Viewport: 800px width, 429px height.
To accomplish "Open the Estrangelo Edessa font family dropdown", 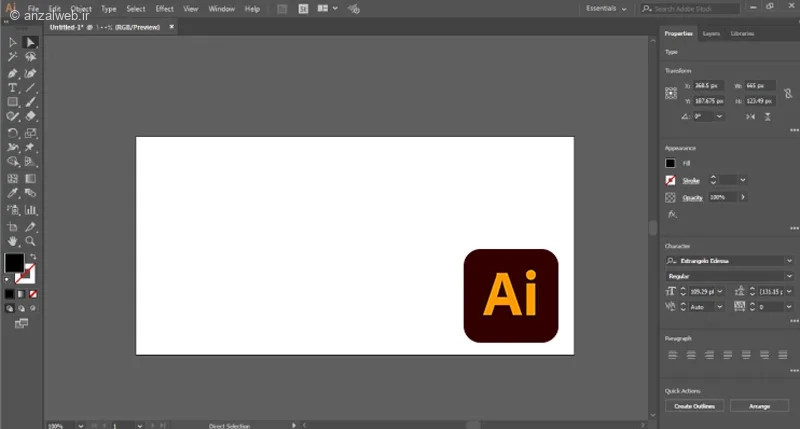I will pos(789,261).
